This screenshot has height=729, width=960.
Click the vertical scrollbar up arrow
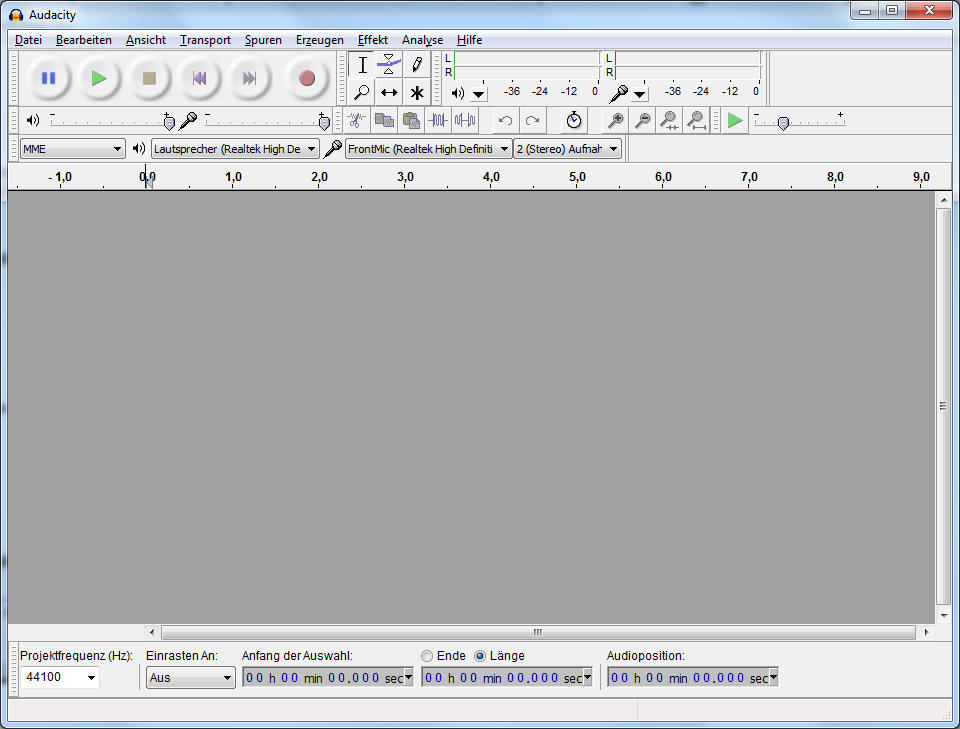tap(943, 200)
